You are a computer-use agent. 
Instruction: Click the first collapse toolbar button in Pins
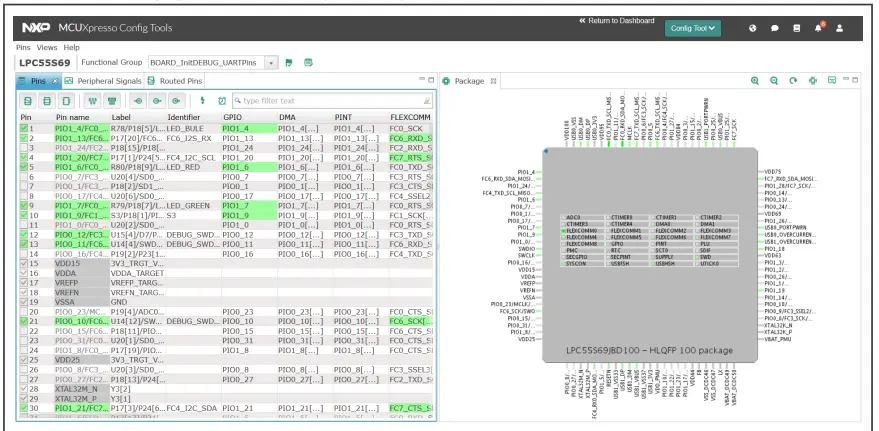(x=28, y=101)
